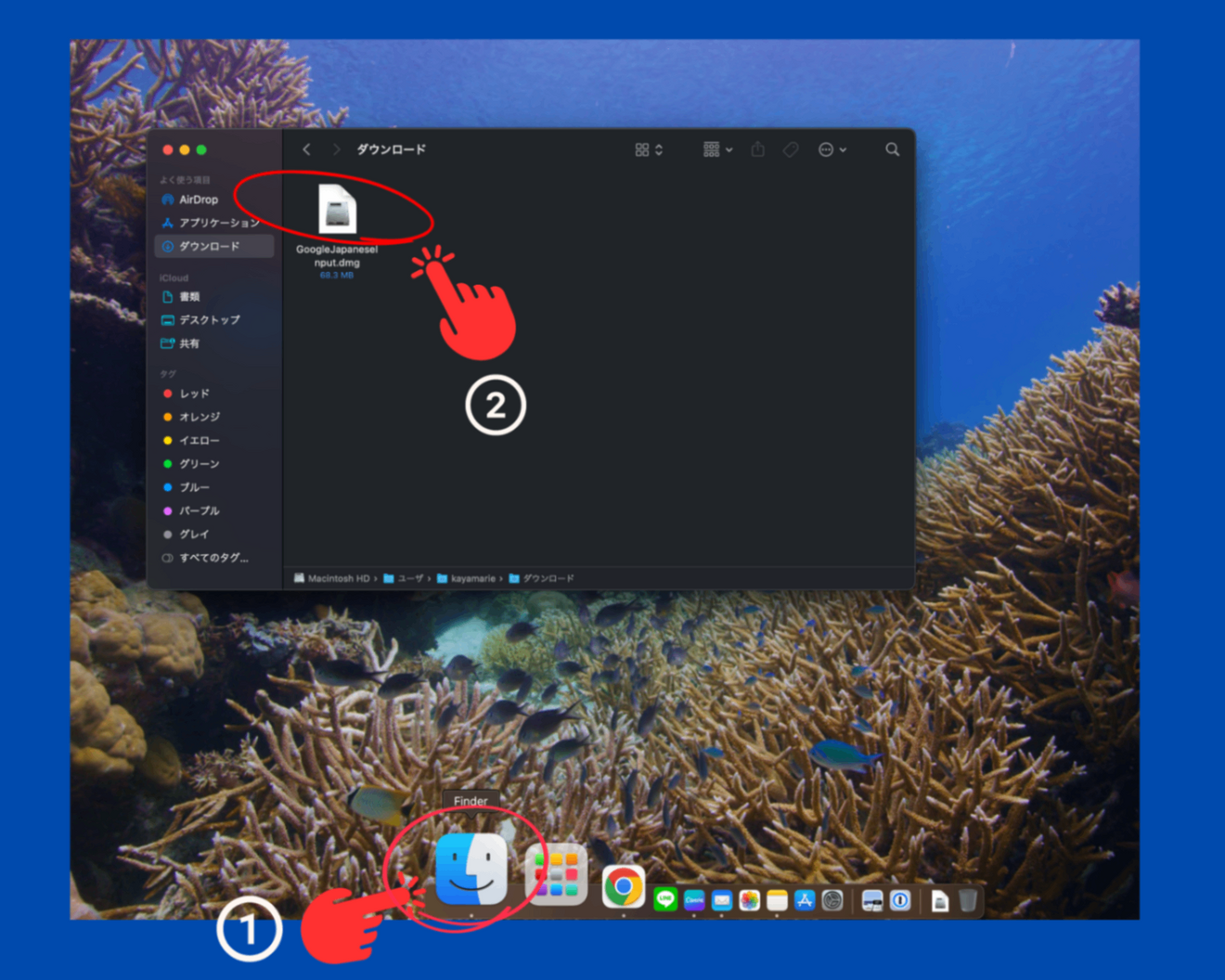The width and height of the screenshot is (1225, 980).
Task: Open Launchpad in the Dock
Action: 556,873
